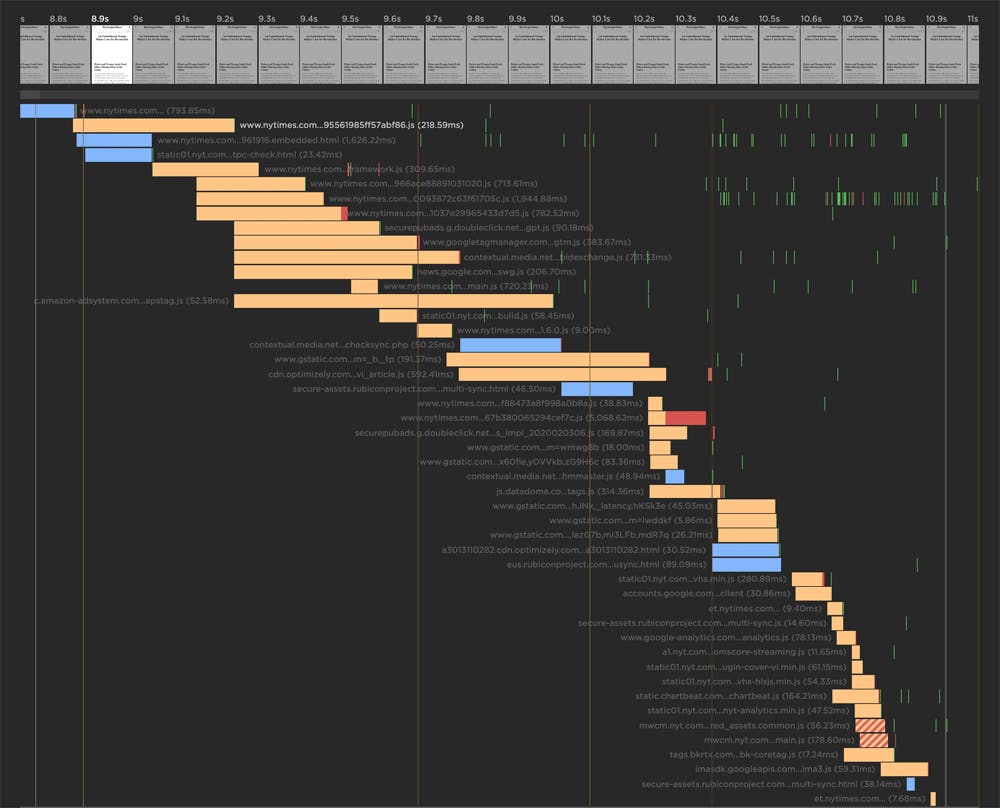
Task: Open the amazon-adsystem apstag.js request bar
Action: pos(393,301)
